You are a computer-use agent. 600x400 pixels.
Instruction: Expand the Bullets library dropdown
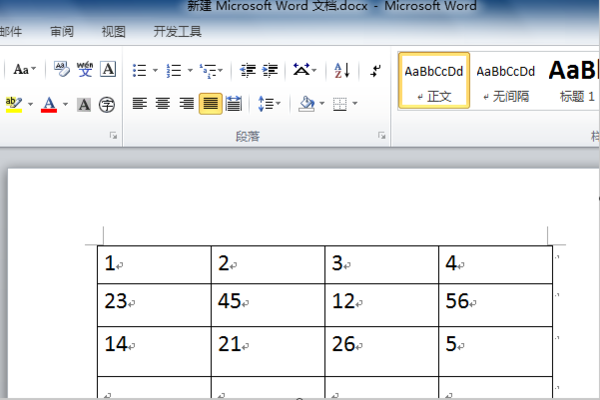tap(155, 70)
